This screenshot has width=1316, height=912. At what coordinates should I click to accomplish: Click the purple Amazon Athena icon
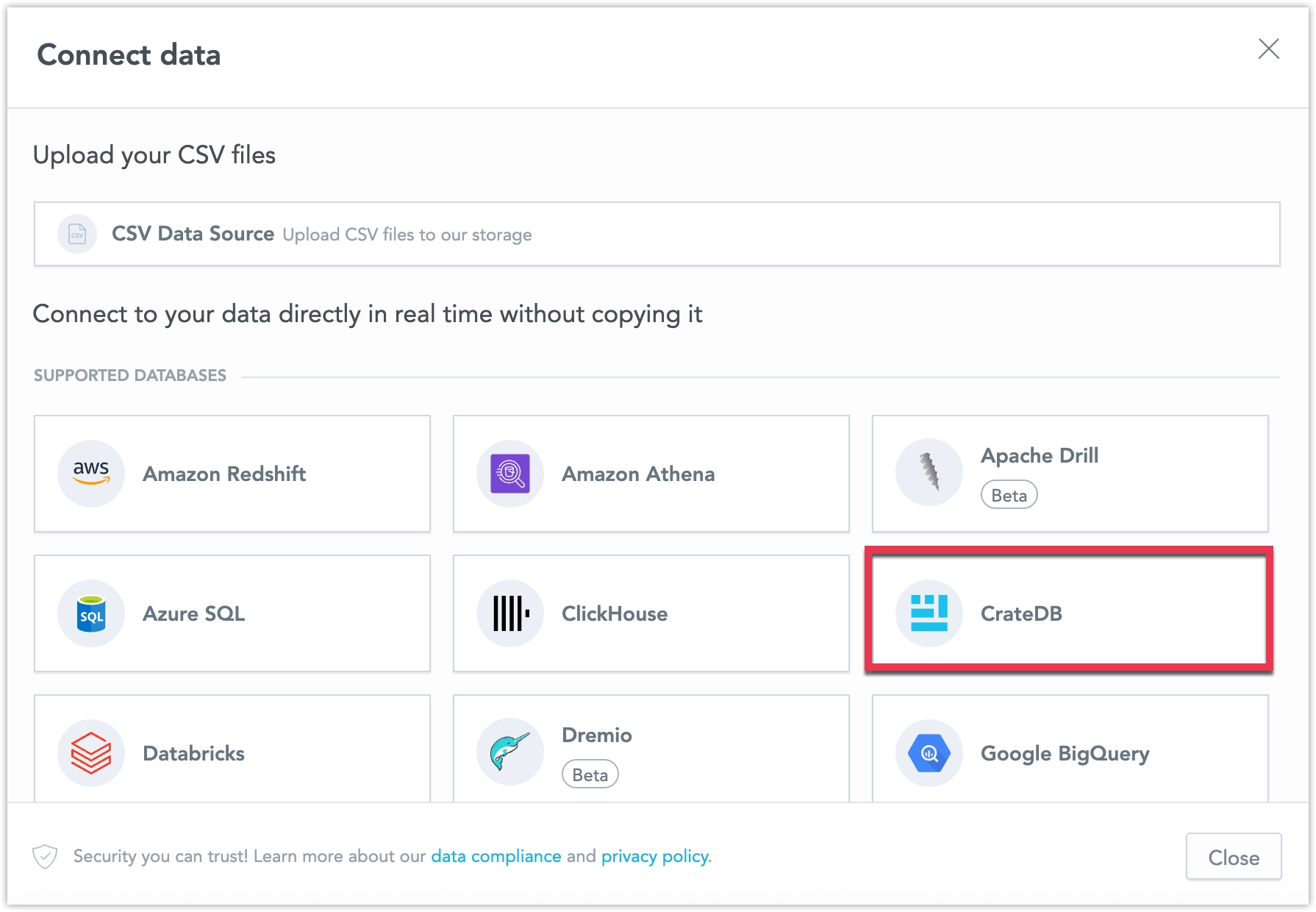coord(510,473)
